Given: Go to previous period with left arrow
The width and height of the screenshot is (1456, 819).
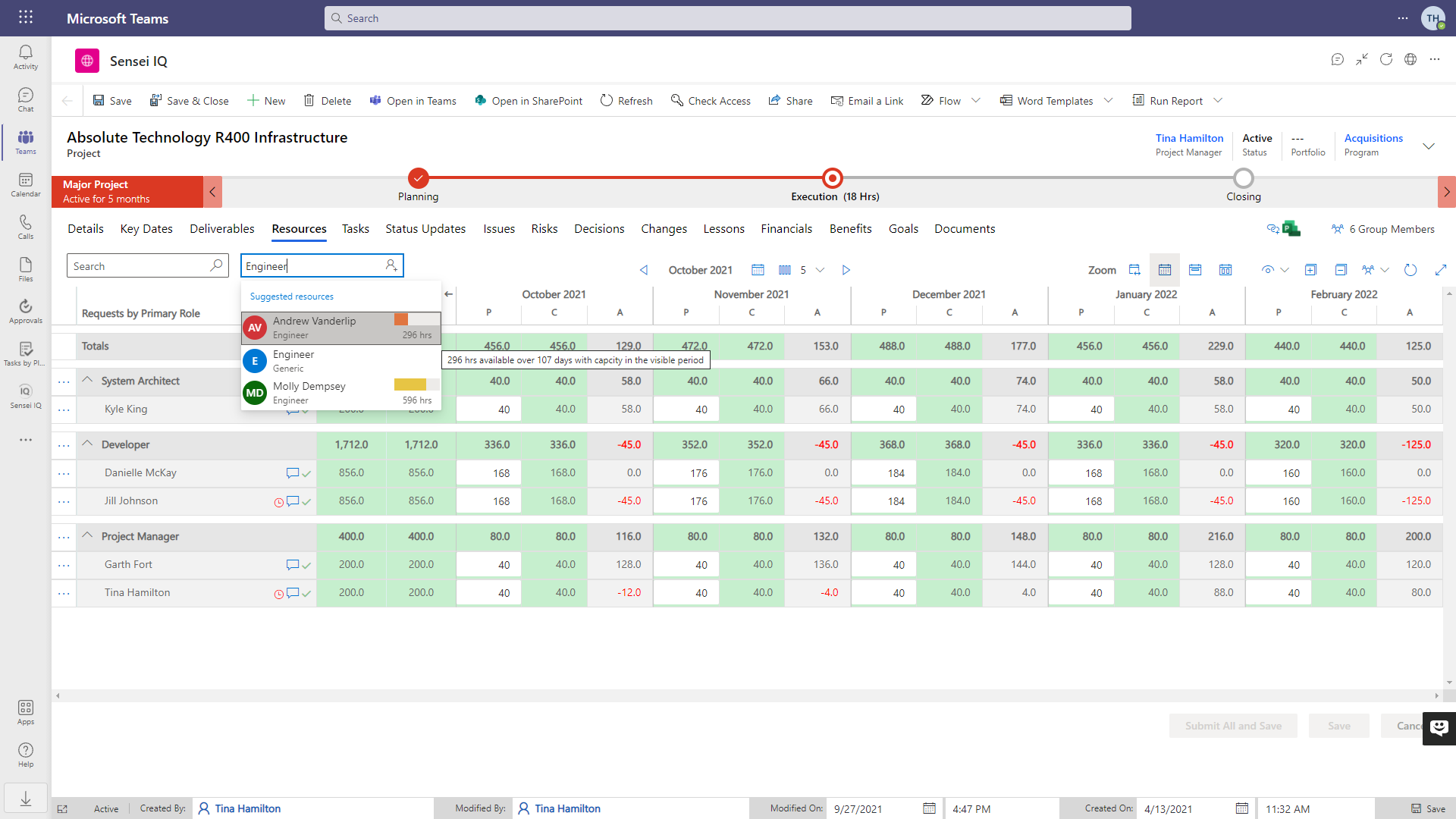Looking at the screenshot, I should tap(644, 270).
